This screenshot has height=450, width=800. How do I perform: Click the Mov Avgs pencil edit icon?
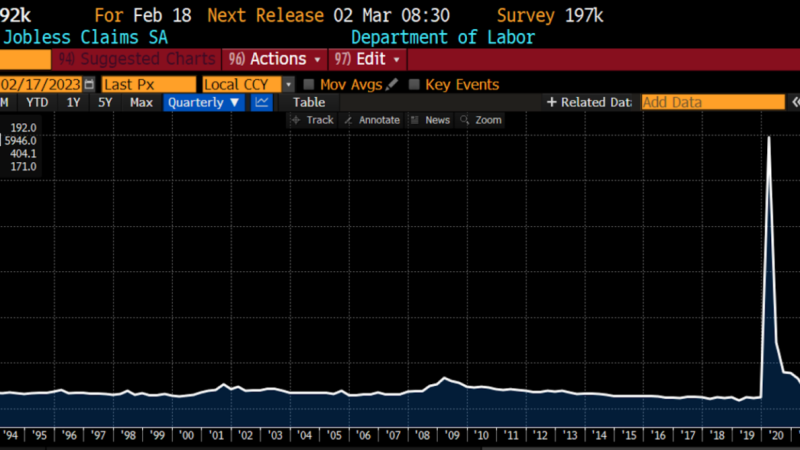coord(392,85)
